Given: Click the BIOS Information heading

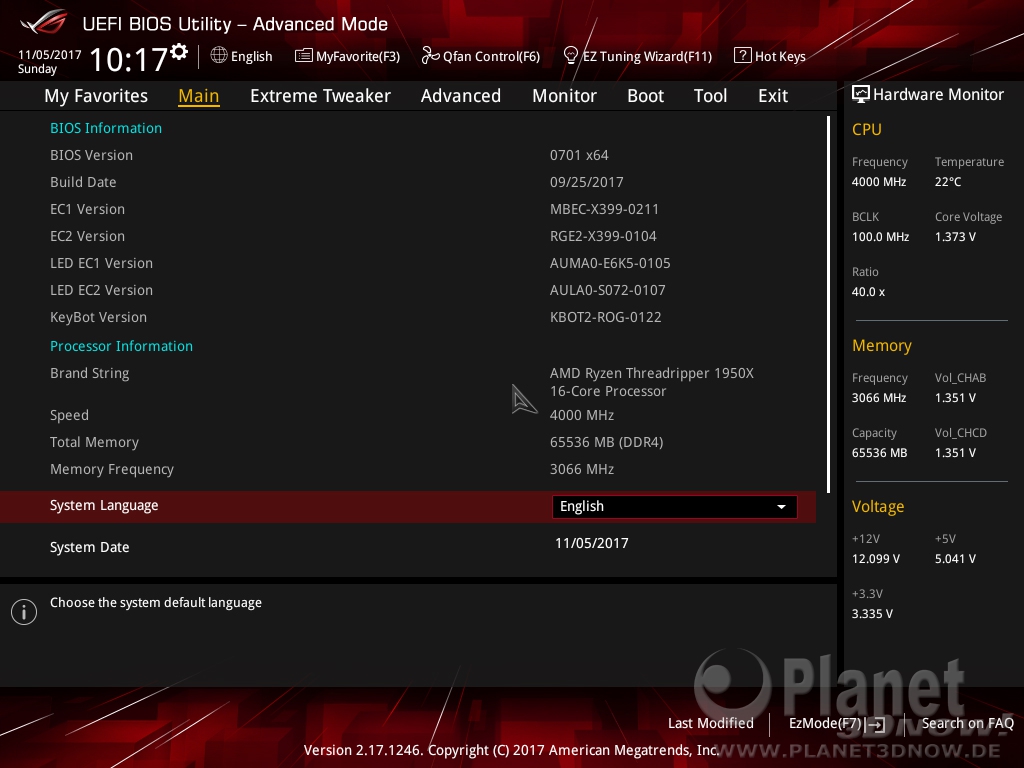Looking at the screenshot, I should pyautogui.click(x=106, y=128).
